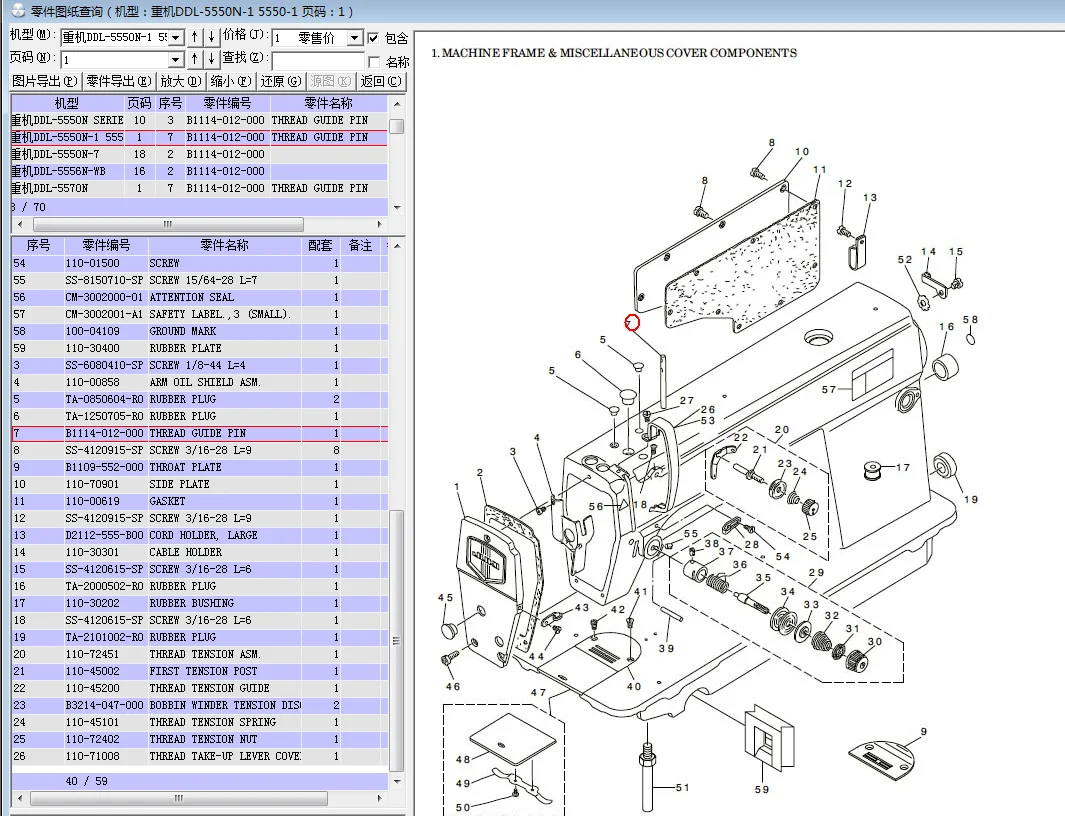Viewport: 1065px width, 816px height.
Task: Click the parts list bottom scroll-left arrow
Action: [18, 798]
